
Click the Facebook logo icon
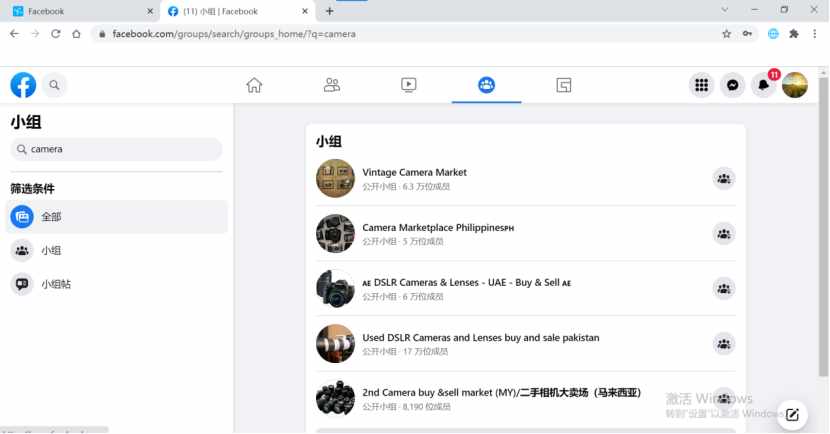23,85
